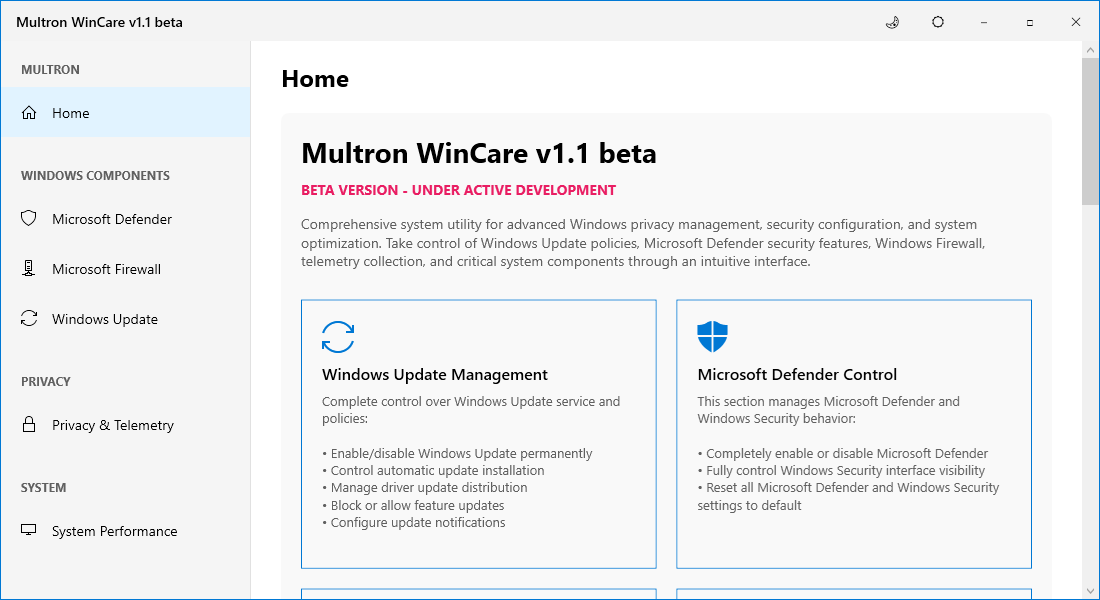1100x600 pixels.
Task: Minimize the WinCare window
Action: click(984, 22)
